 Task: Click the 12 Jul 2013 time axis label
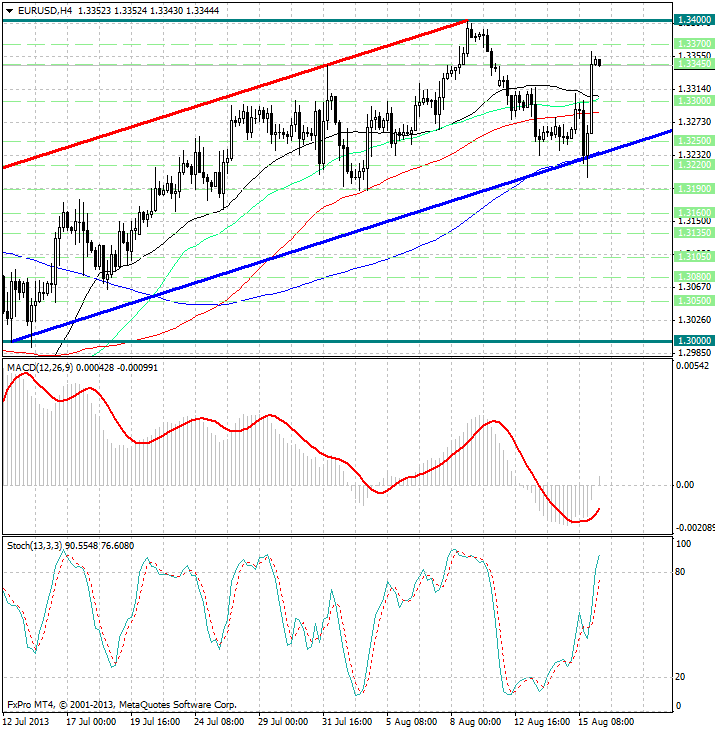(x=26, y=722)
